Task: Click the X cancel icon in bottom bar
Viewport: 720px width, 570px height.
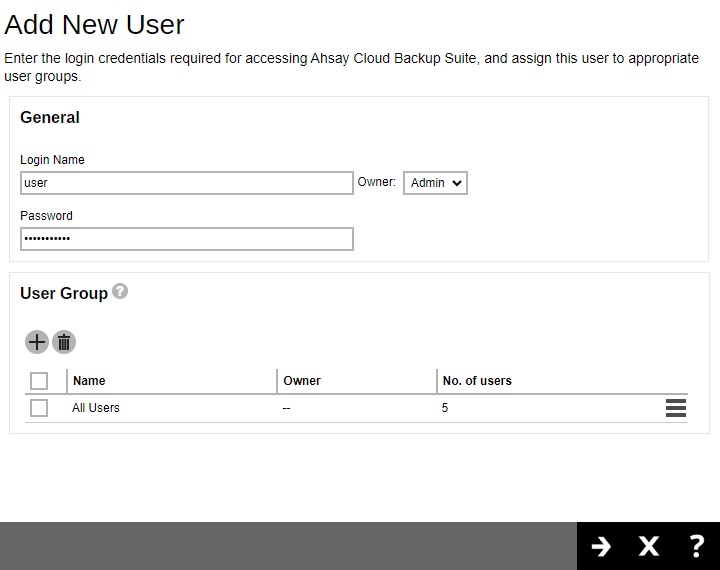Action: pyautogui.click(x=648, y=546)
